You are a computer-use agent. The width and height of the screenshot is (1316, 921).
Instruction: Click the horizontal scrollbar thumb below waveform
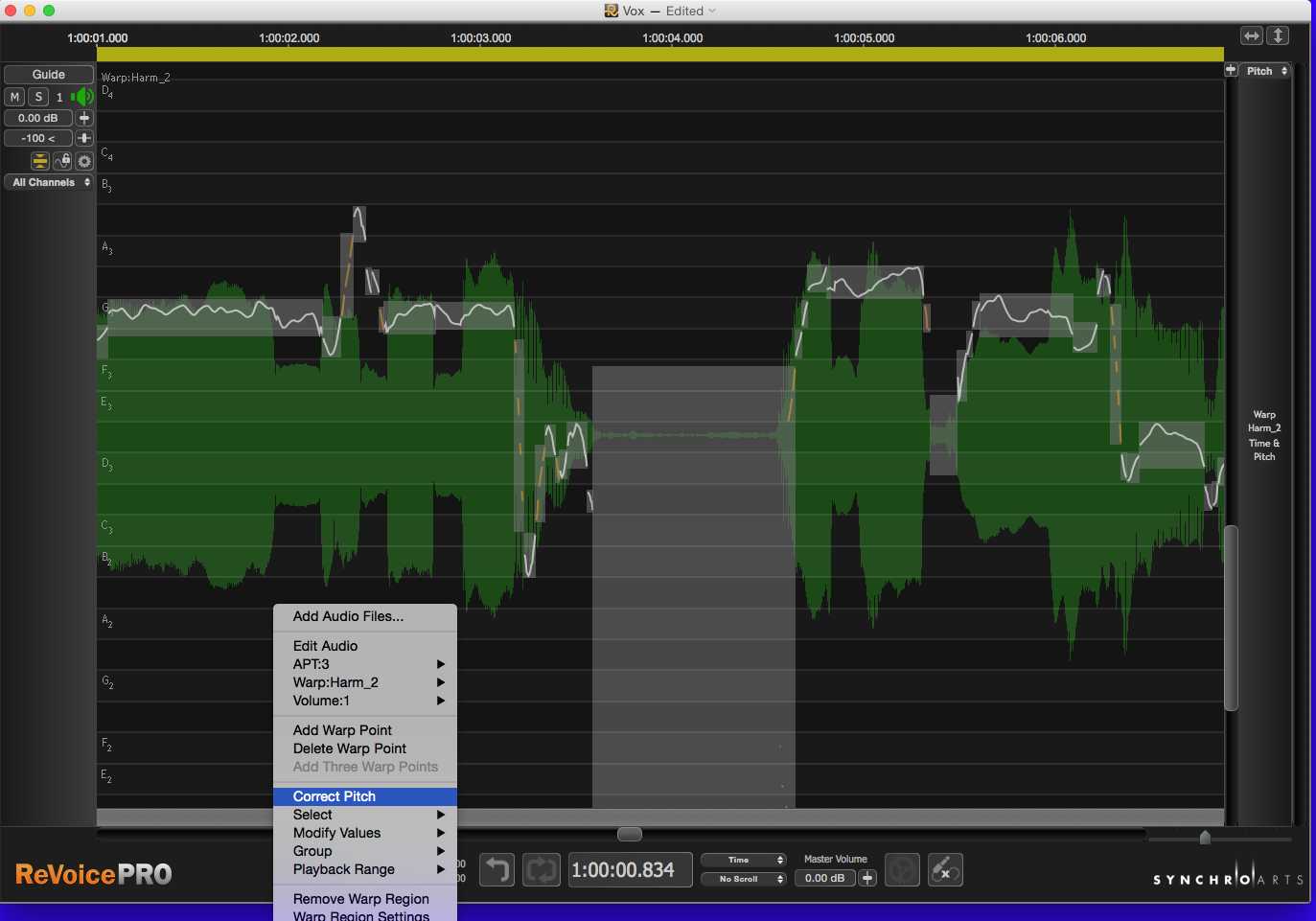click(630, 834)
